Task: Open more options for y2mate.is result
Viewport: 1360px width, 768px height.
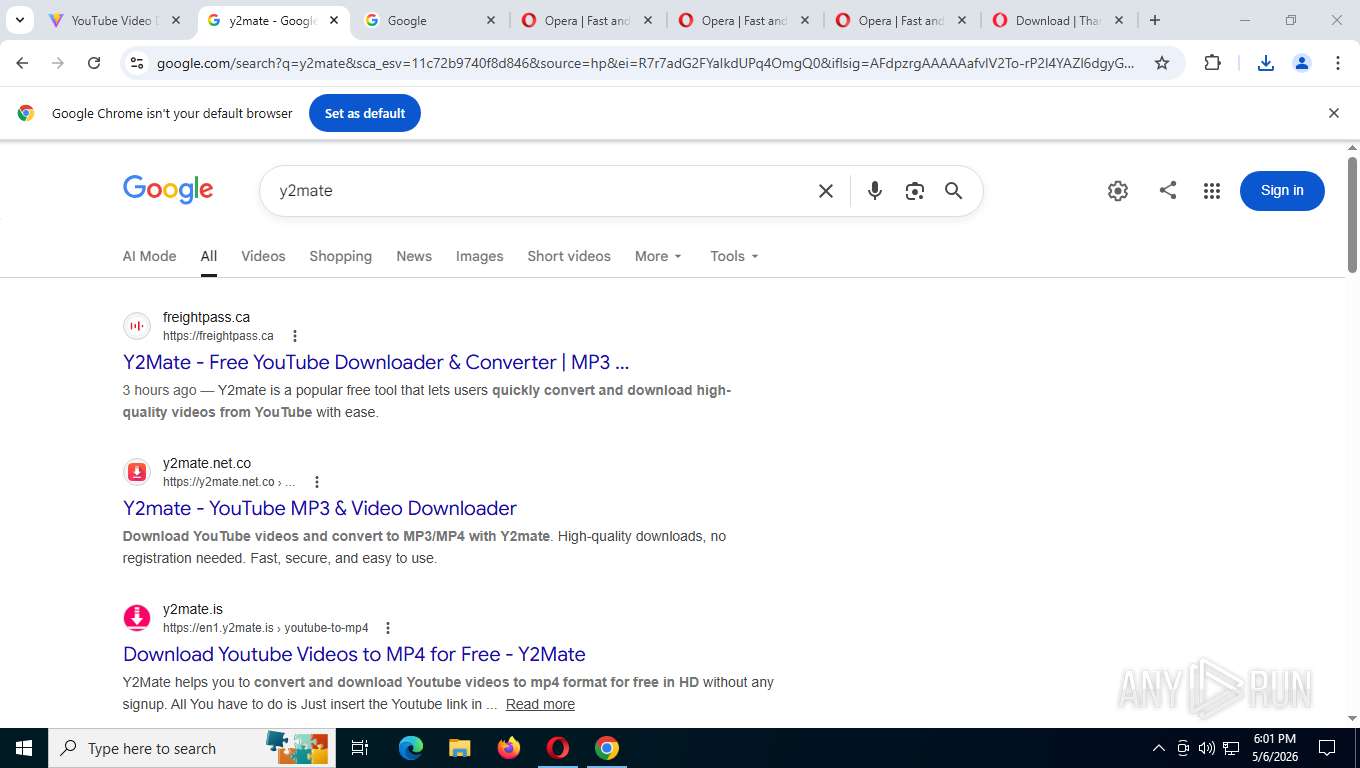Action: pos(388,628)
